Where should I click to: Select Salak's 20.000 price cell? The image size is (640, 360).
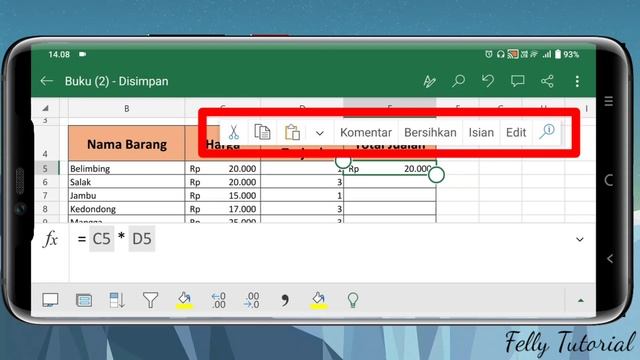223,182
